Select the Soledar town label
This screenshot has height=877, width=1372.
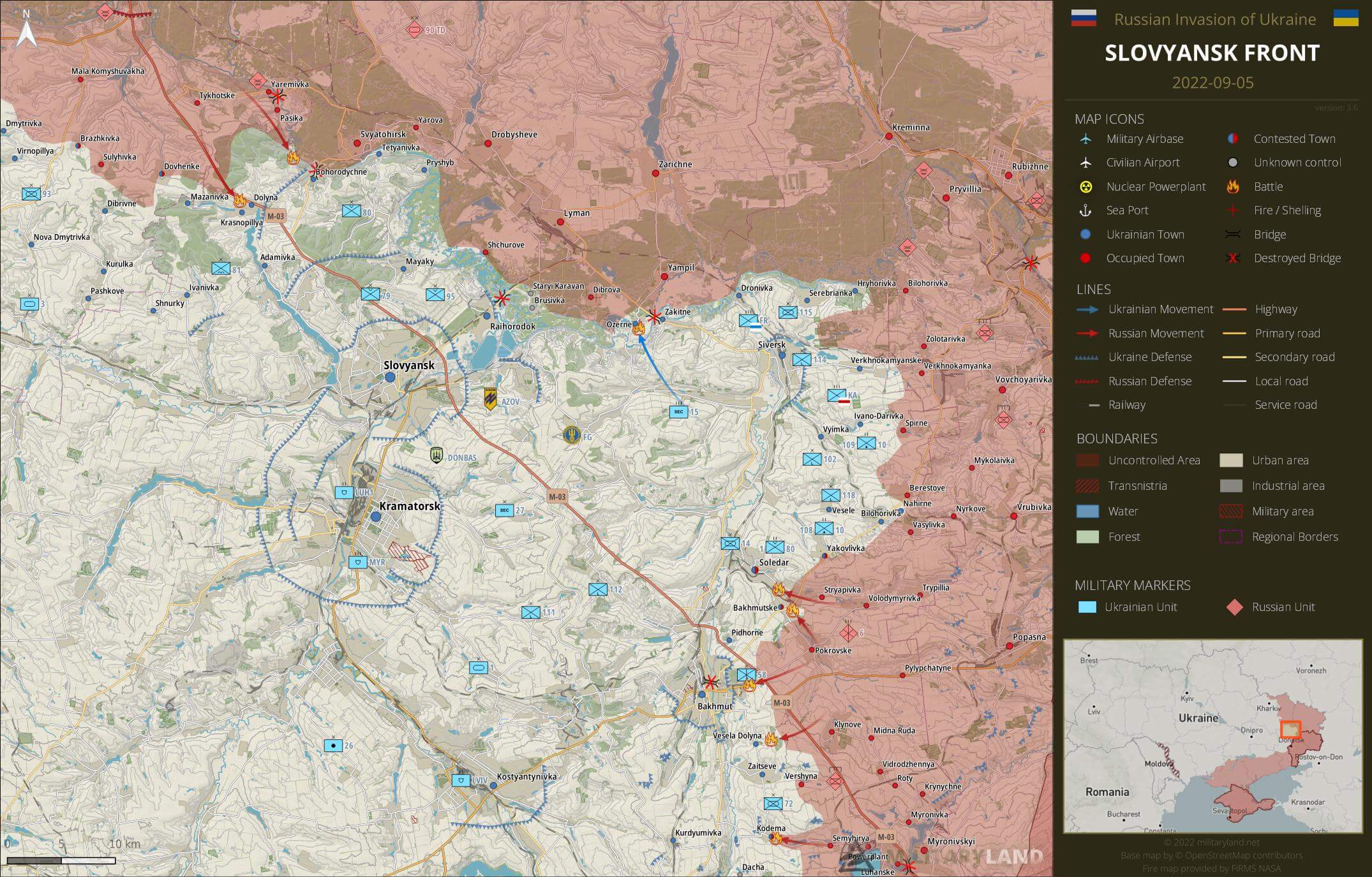tap(773, 563)
